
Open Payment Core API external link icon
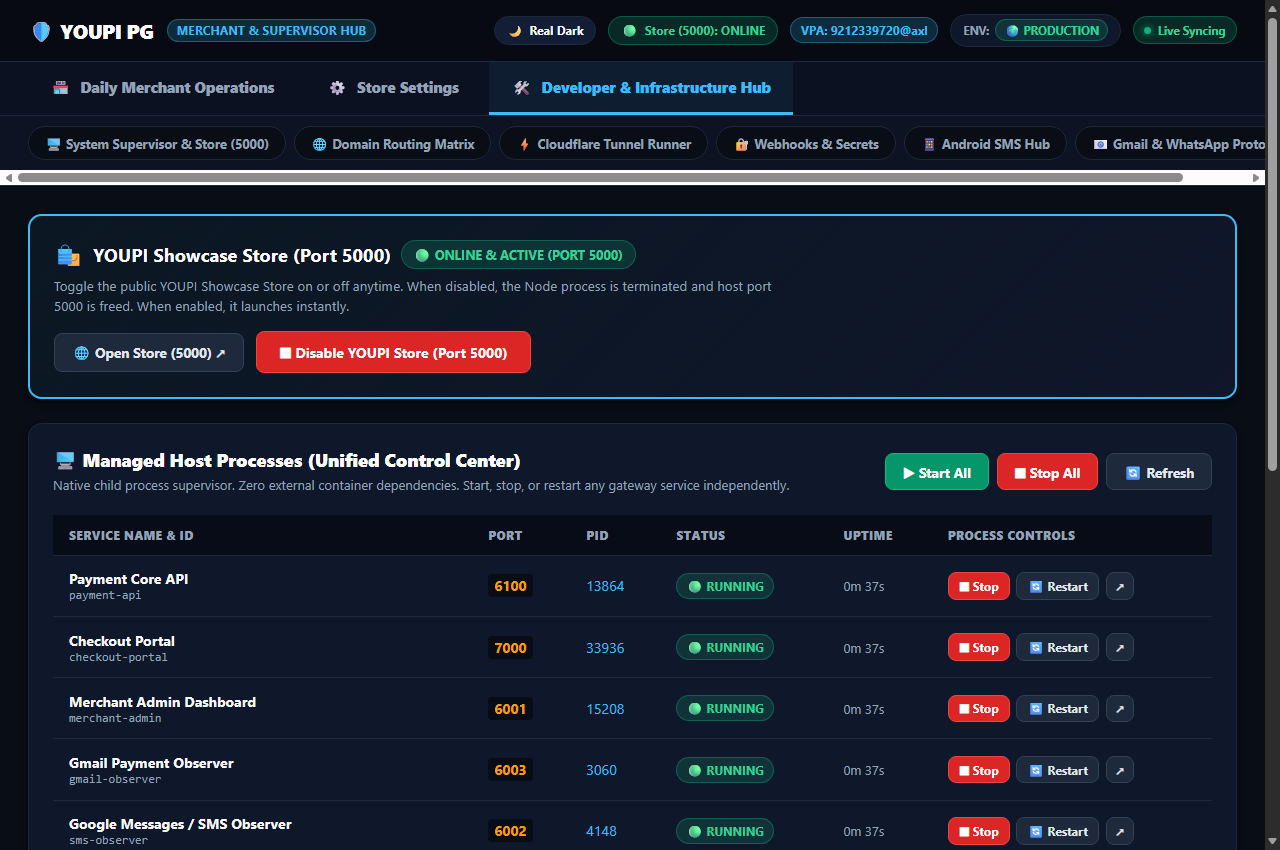tap(1120, 587)
